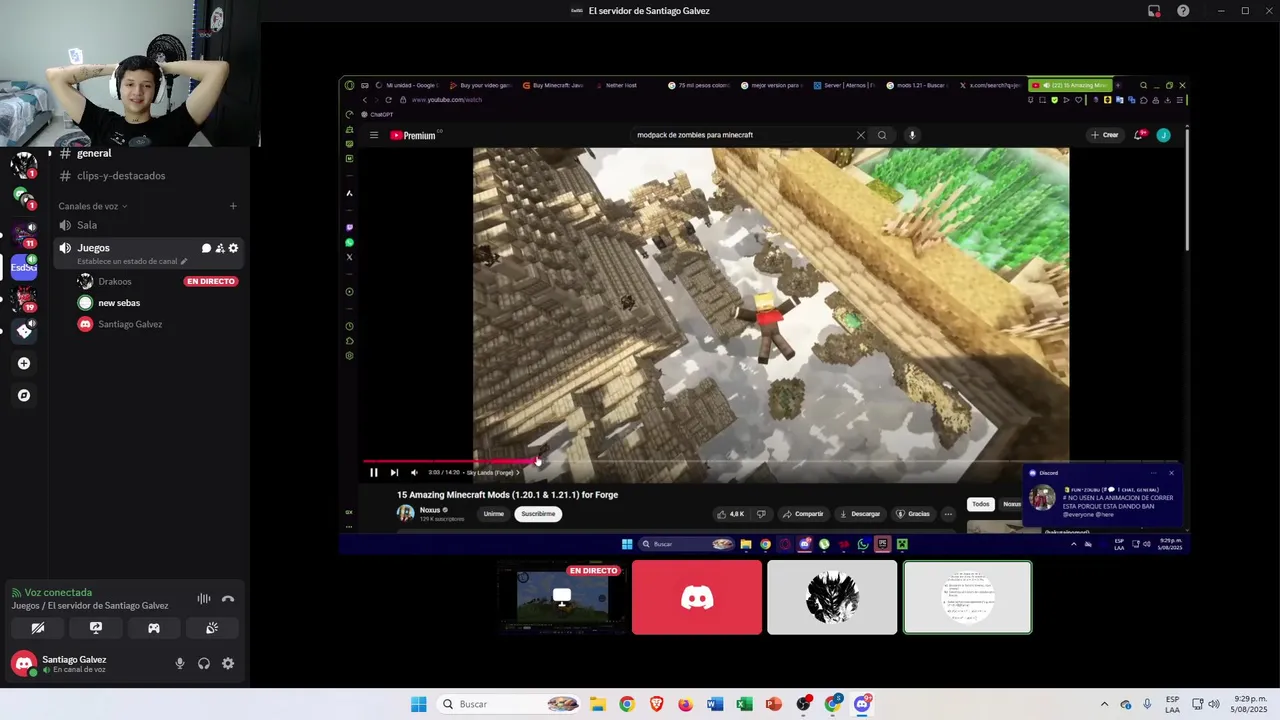Mute your microphone in Discord

[180, 663]
